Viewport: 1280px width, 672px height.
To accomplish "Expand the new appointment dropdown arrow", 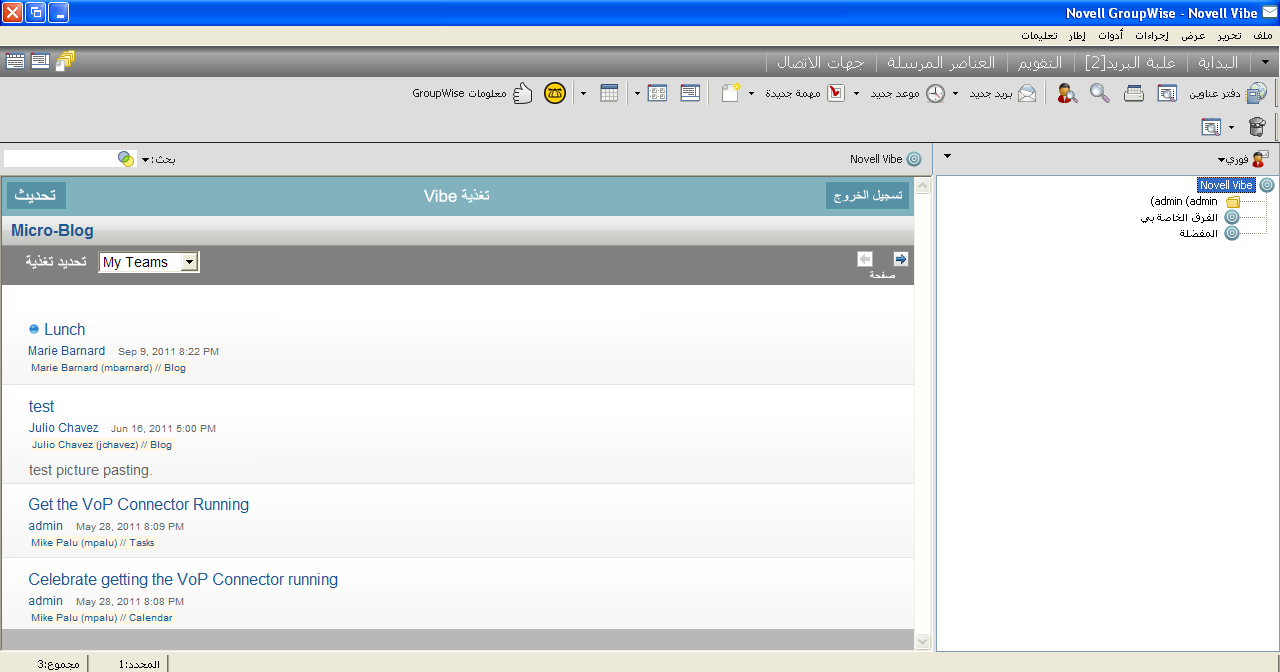I will click(857, 93).
